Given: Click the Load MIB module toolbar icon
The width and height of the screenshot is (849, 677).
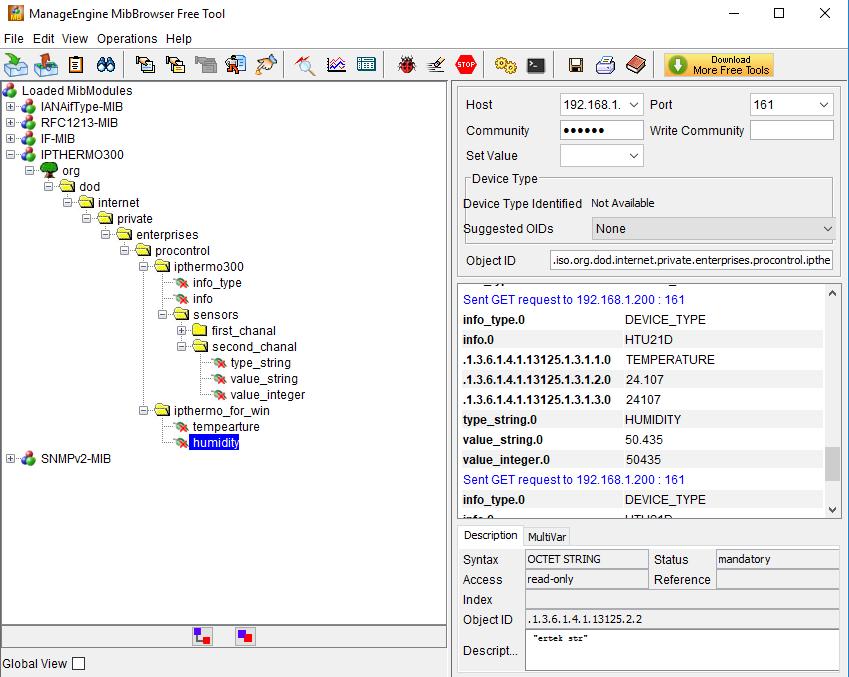Looking at the screenshot, I should (x=16, y=65).
